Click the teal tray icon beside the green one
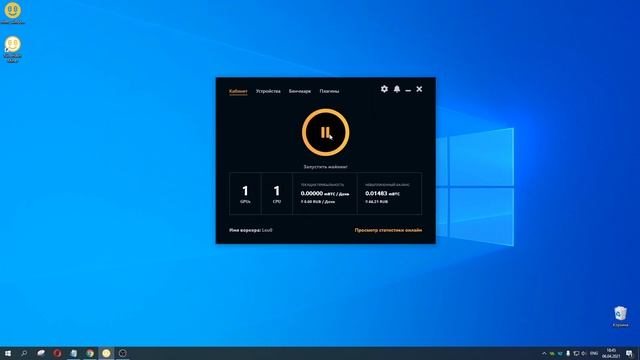640x360 pixels. (x=560, y=353)
